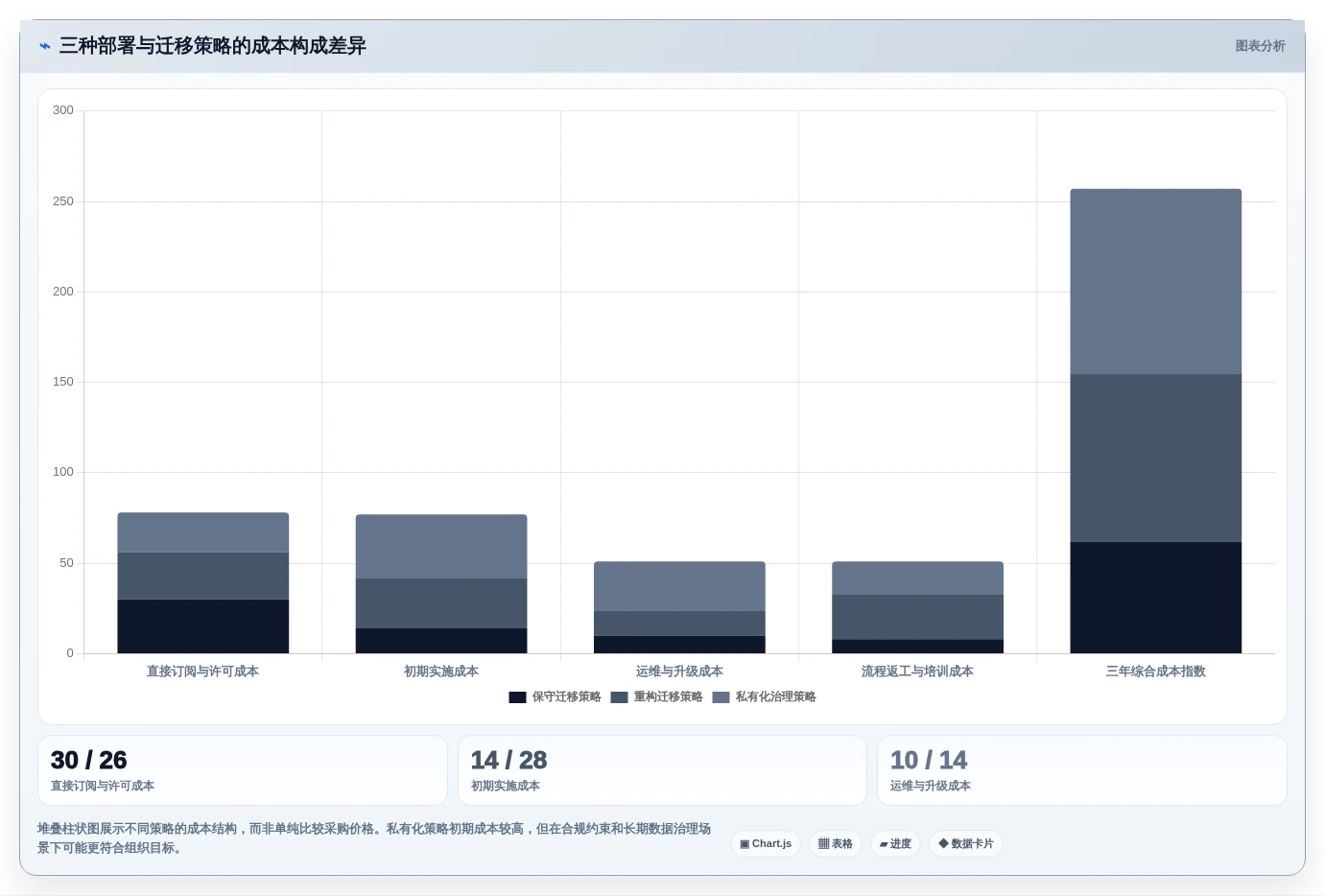Toggle the 私有化治理策略 legend swatch
Viewport: 1325px width, 896px height.
721,697
